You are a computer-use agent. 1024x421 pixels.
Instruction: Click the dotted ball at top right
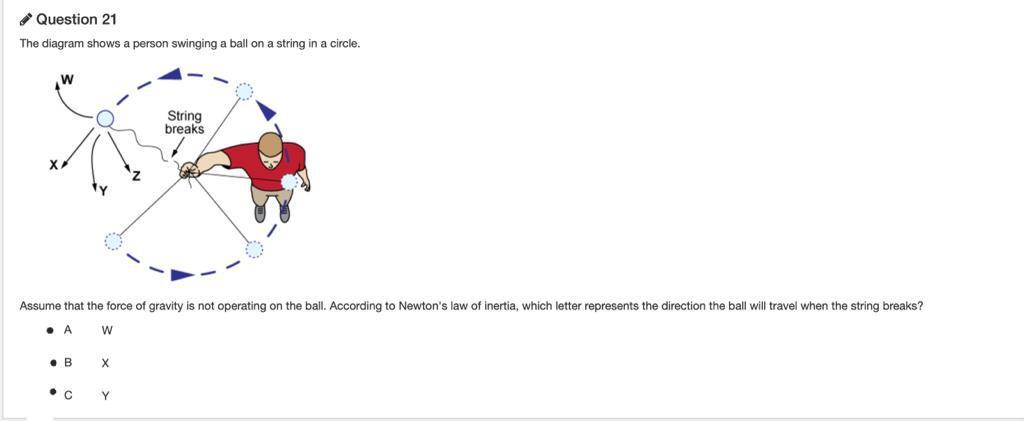244,91
